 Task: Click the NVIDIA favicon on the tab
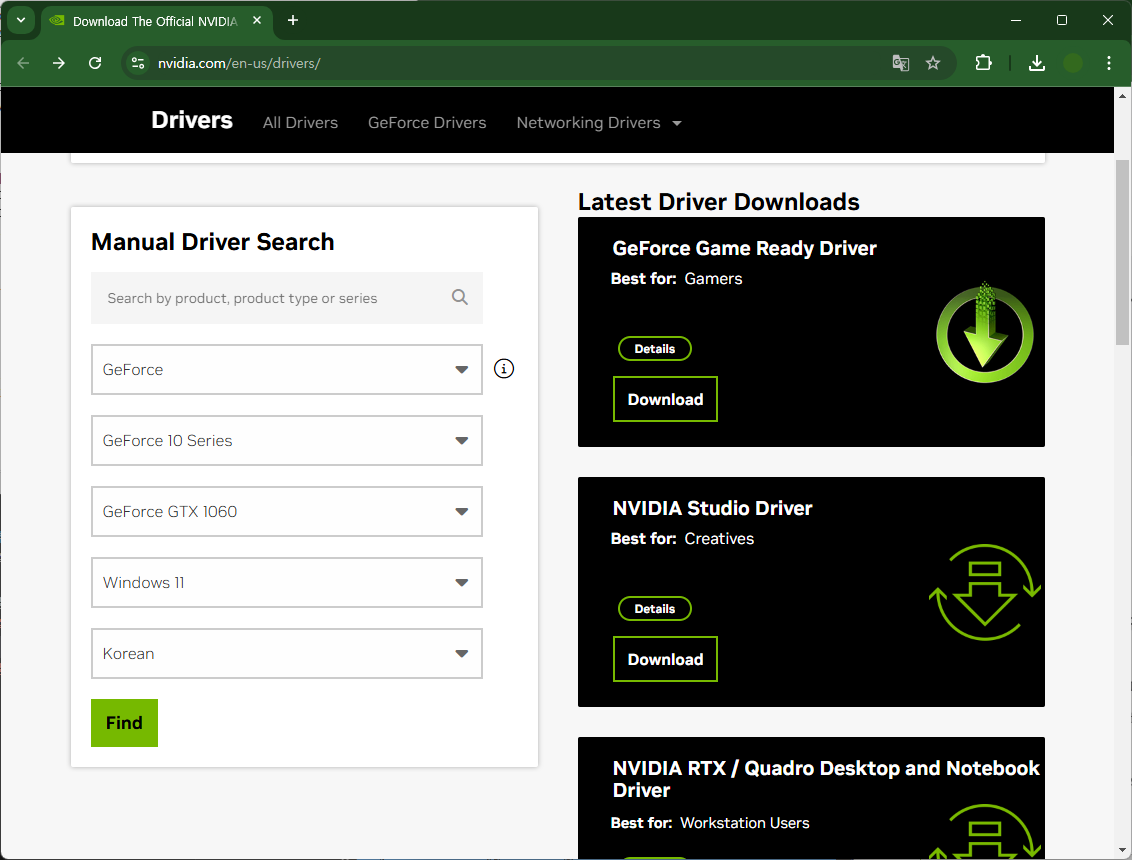57,21
